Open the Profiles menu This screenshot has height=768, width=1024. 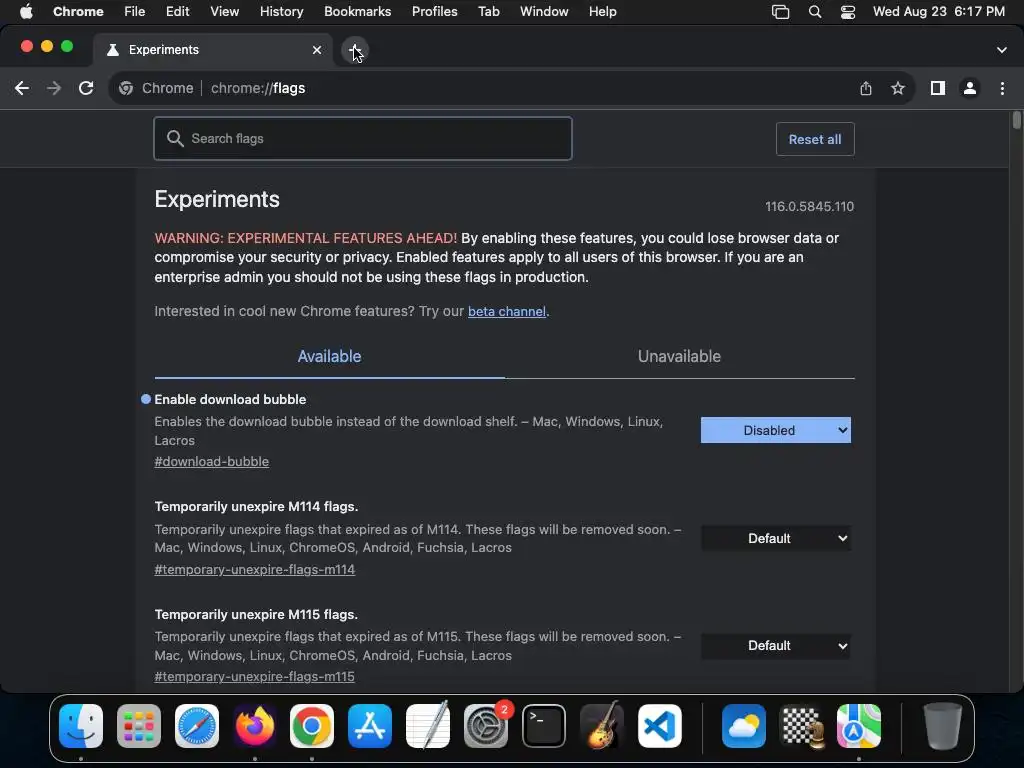click(434, 12)
